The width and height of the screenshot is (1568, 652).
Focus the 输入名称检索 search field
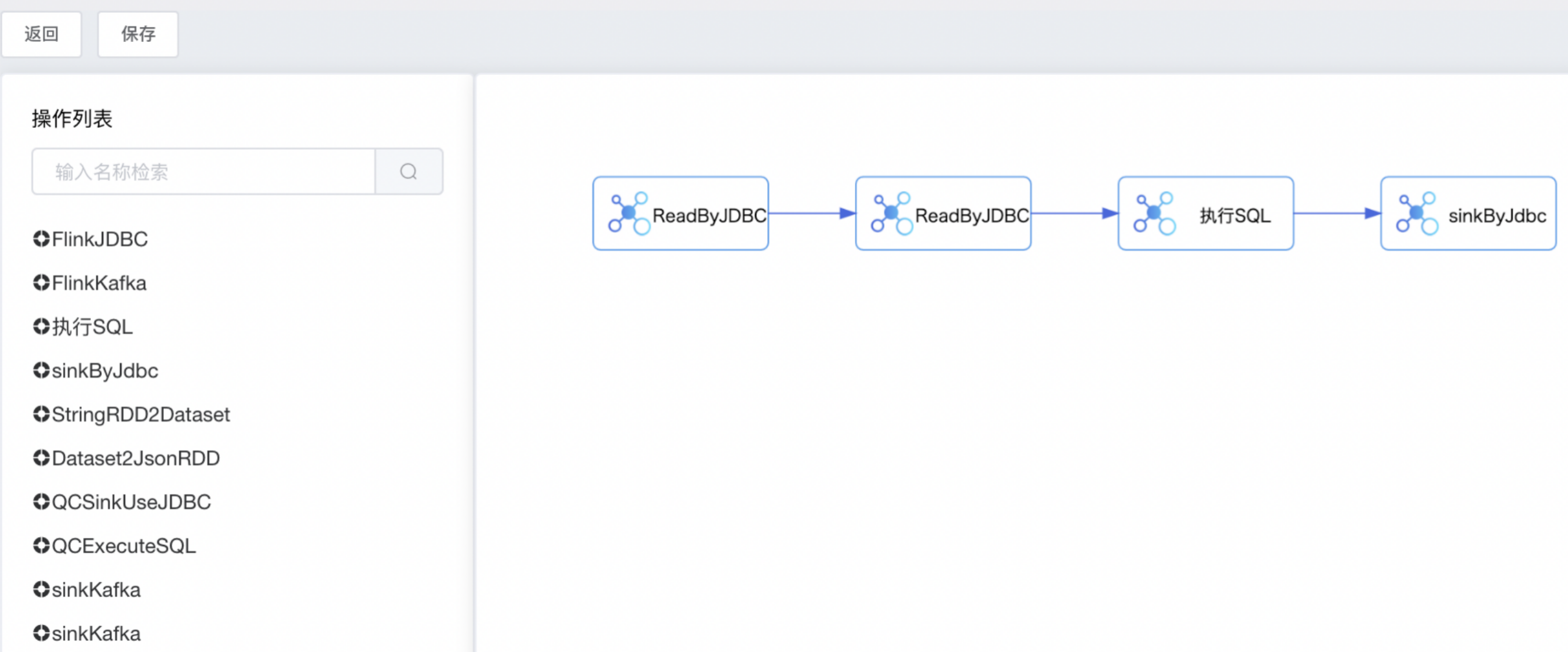pyautogui.click(x=203, y=172)
